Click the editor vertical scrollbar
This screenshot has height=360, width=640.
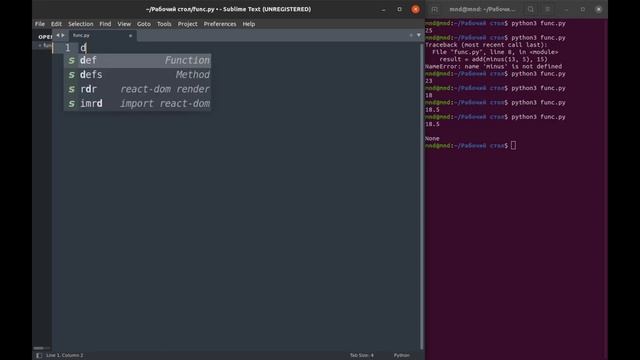(422, 196)
